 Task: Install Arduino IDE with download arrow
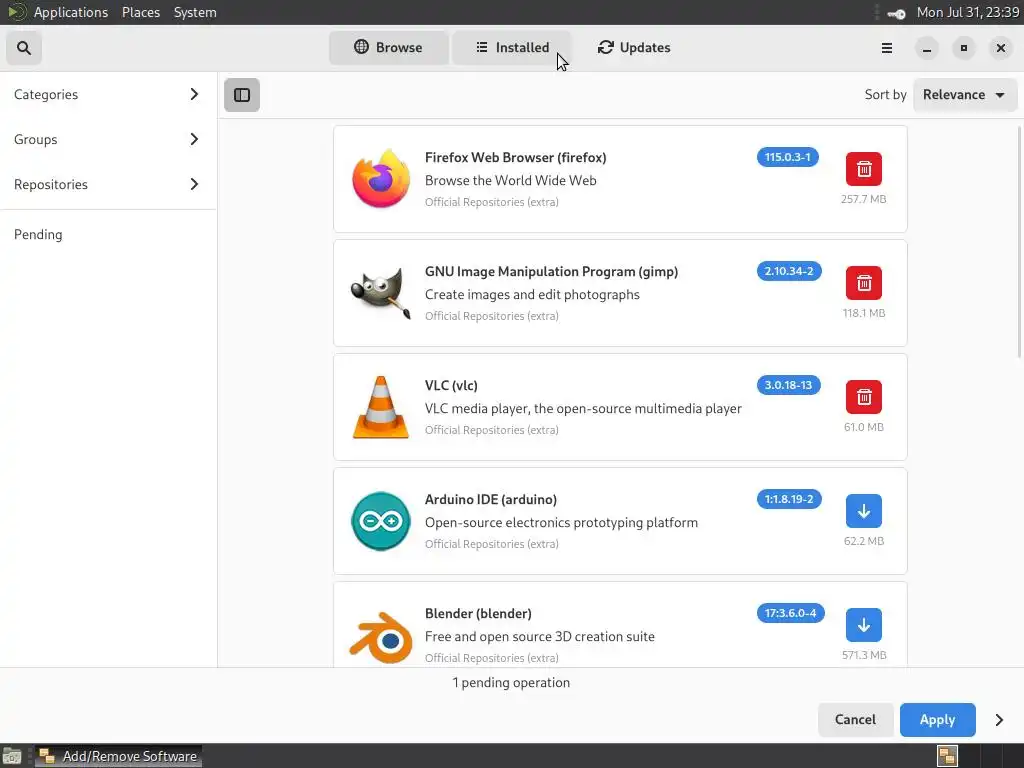coord(863,511)
